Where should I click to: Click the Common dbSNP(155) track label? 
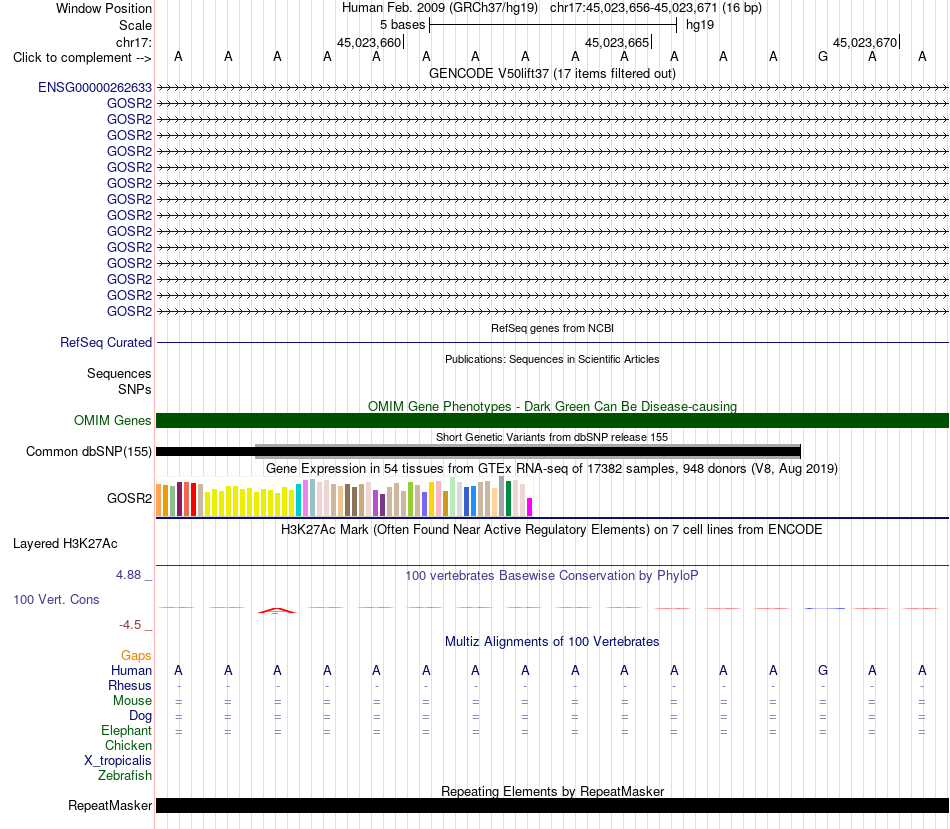[x=89, y=451]
